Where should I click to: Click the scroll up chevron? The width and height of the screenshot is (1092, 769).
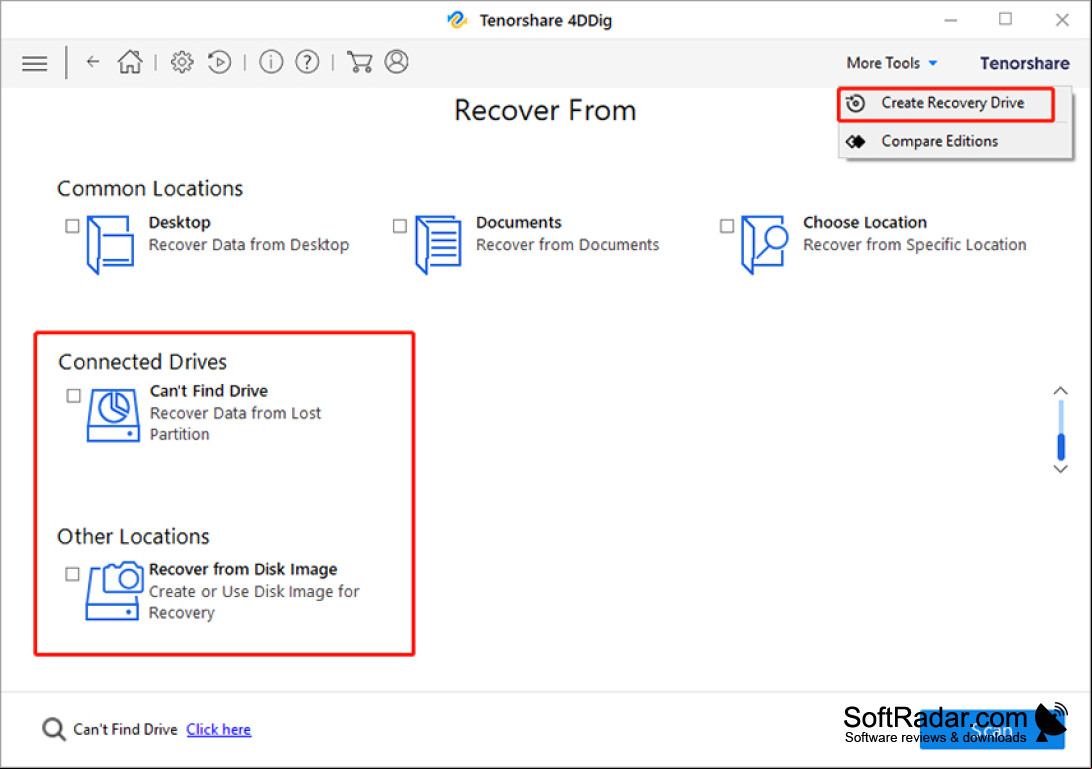[1060, 391]
